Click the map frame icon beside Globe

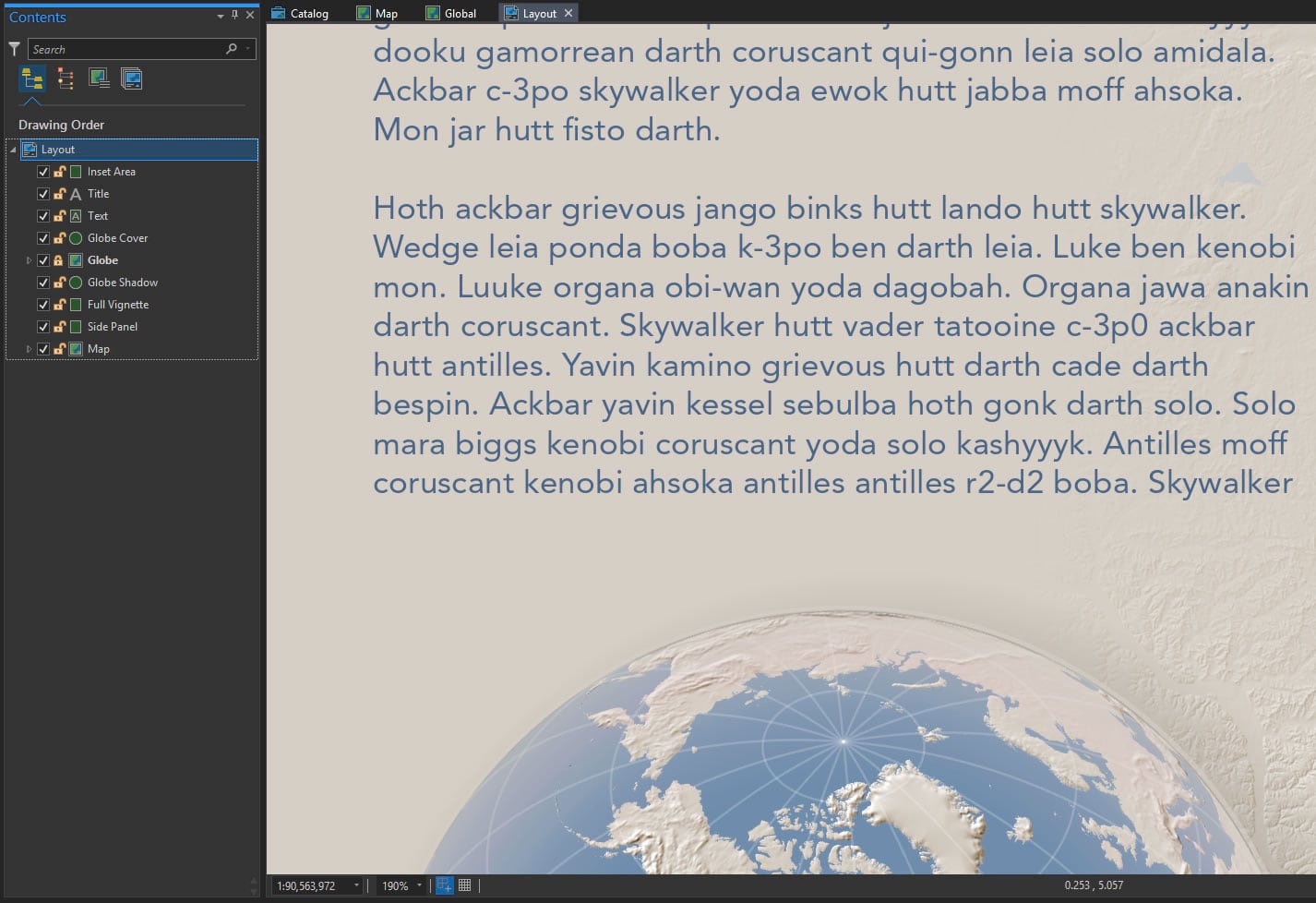click(76, 260)
